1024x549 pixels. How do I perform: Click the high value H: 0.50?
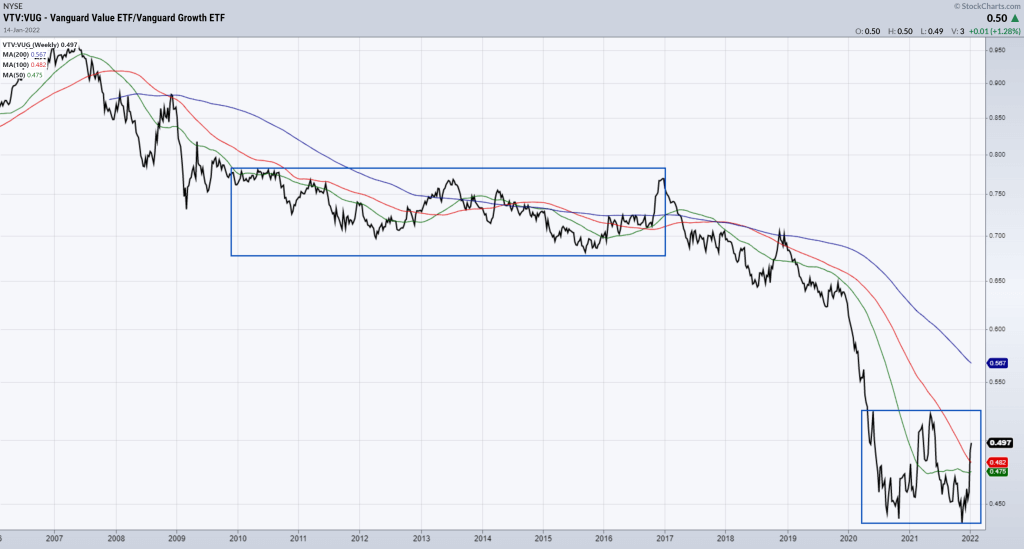point(901,31)
